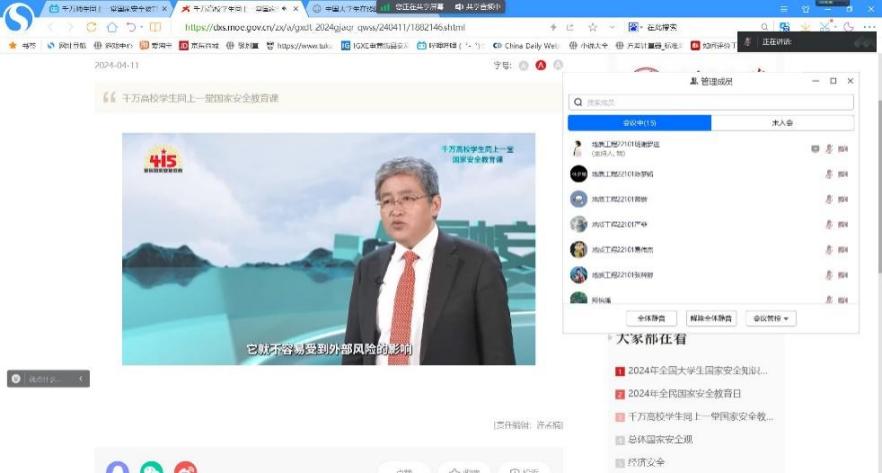
Task: Click the QQ share icon below the video
Action: point(118,468)
